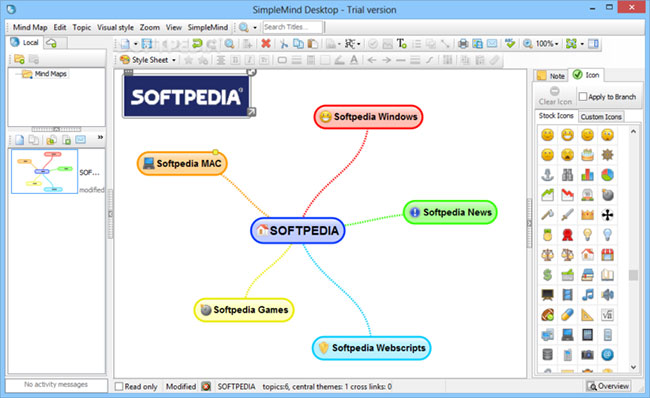Image resolution: width=650 pixels, height=398 pixels.
Task: Toggle the Apply to Branch checkbox
Action: click(583, 97)
